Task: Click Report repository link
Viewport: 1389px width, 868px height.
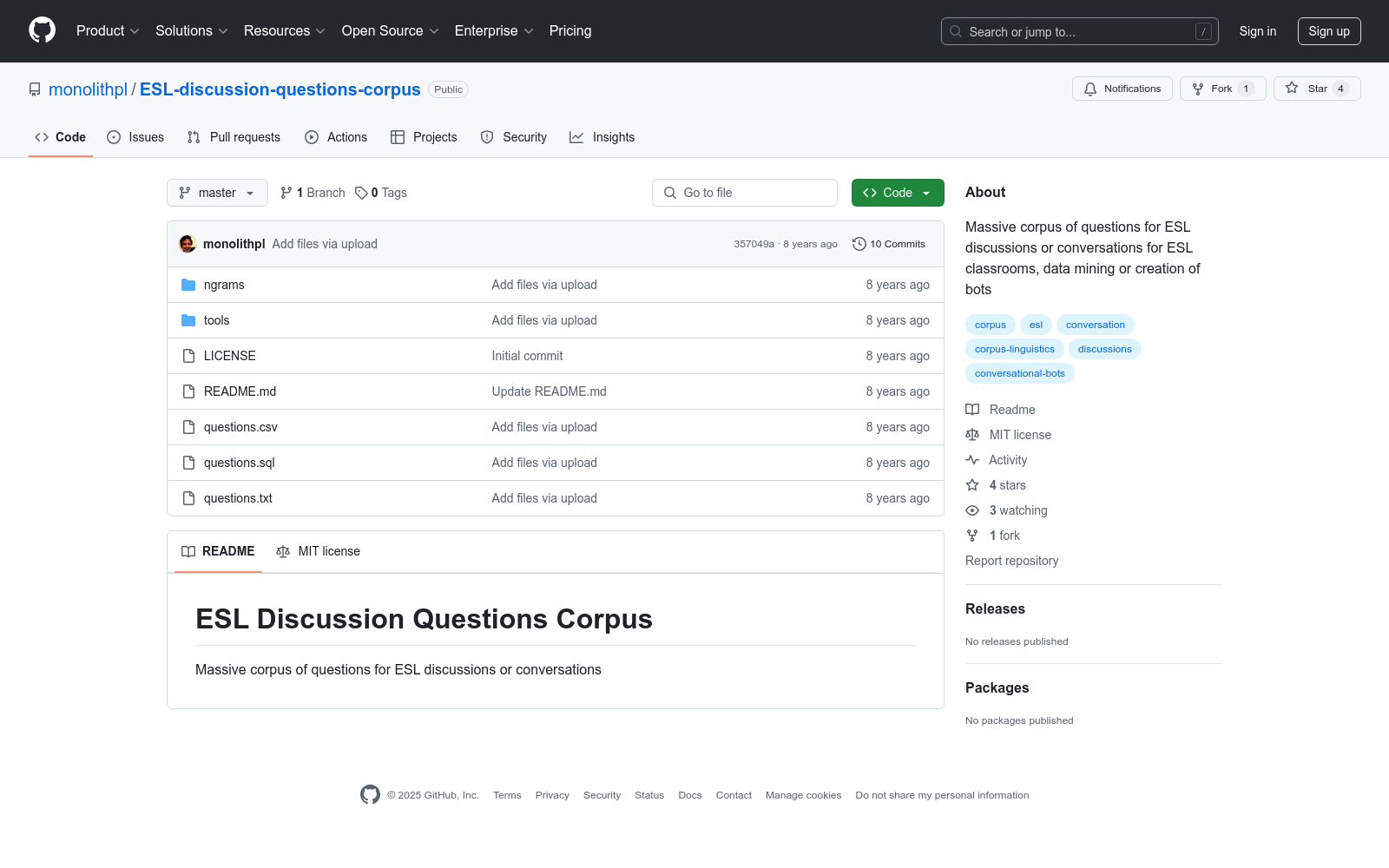Action: click(x=1012, y=561)
